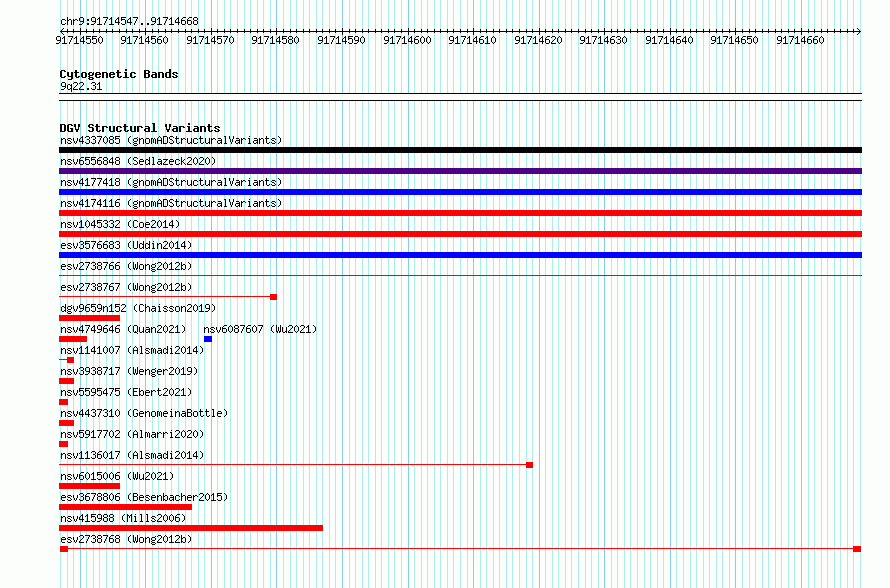Click end block of nsv1136017 Alsmadi2014 variant

click(x=530, y=465)
